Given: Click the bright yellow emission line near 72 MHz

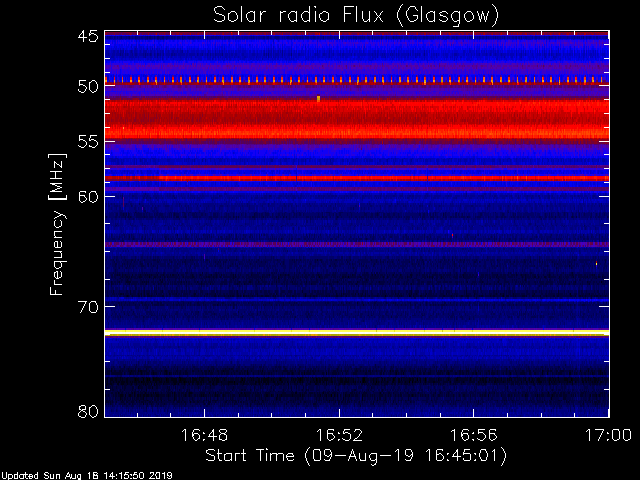Looking at the screenshot, I should [x=357, y=333].
